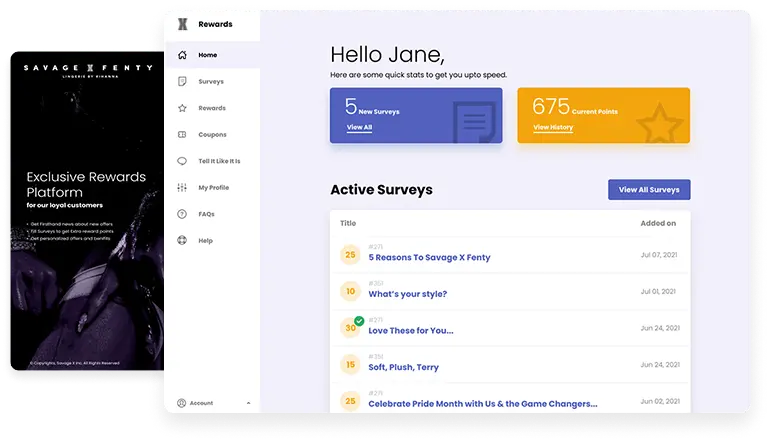Open the 5 Reasons To Savage X Fenty survey
771x443 pixels.
[429, 257]
